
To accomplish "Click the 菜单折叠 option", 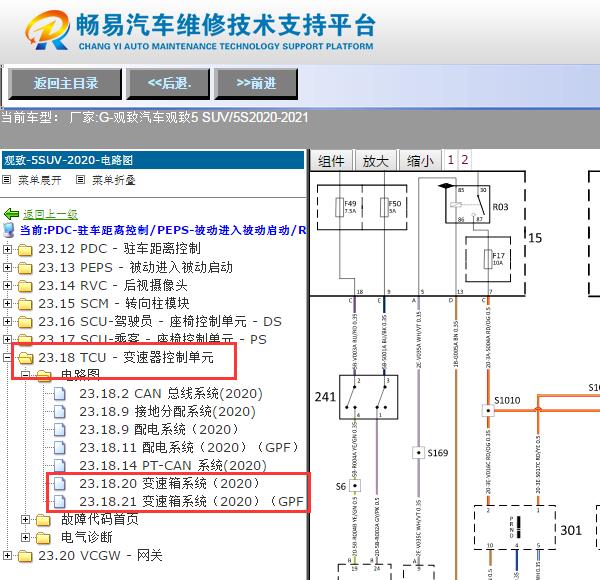I will click(x=114, y=180).
